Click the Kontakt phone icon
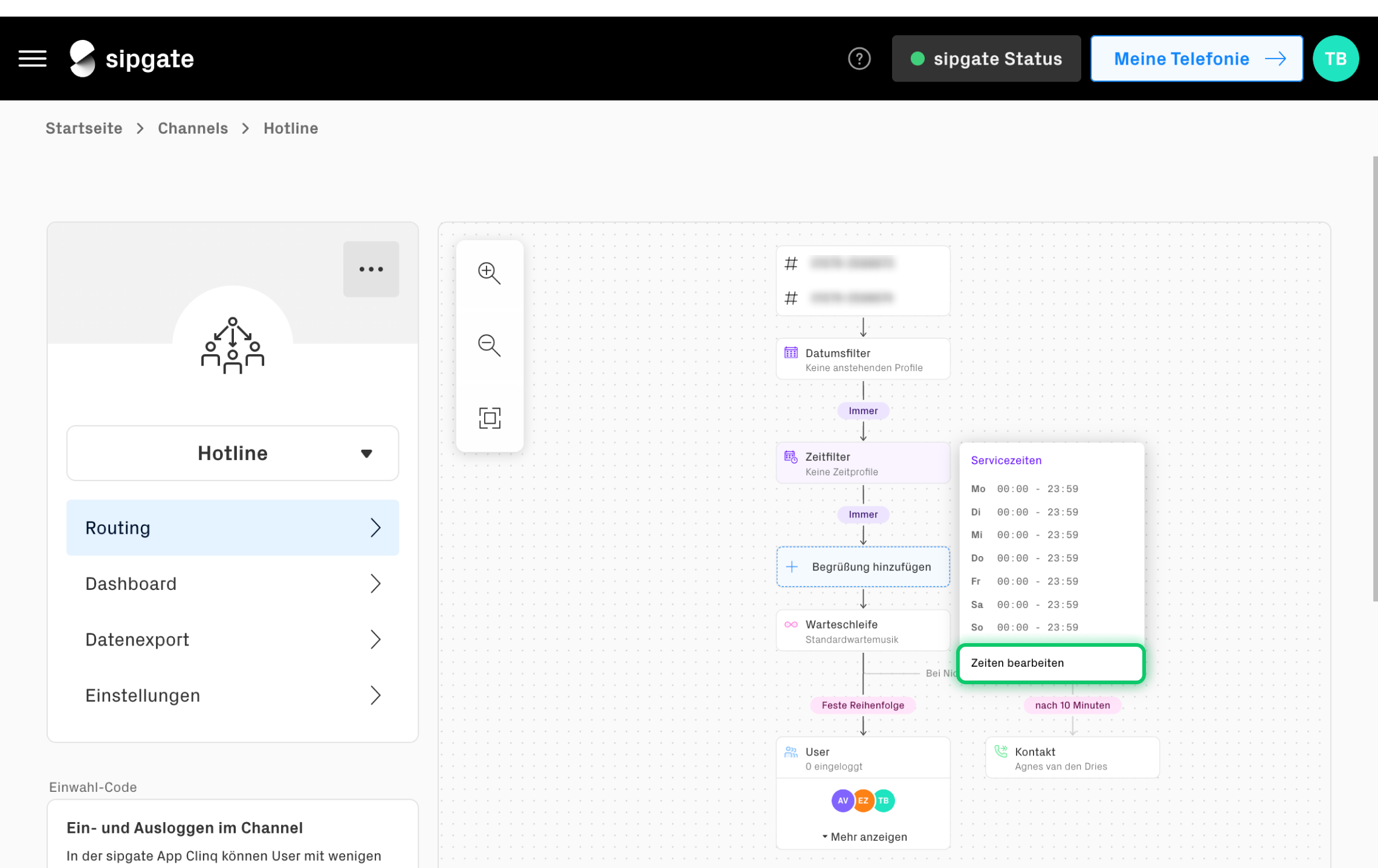Viewport: 1378px width, 868px height. [1001, 751]
